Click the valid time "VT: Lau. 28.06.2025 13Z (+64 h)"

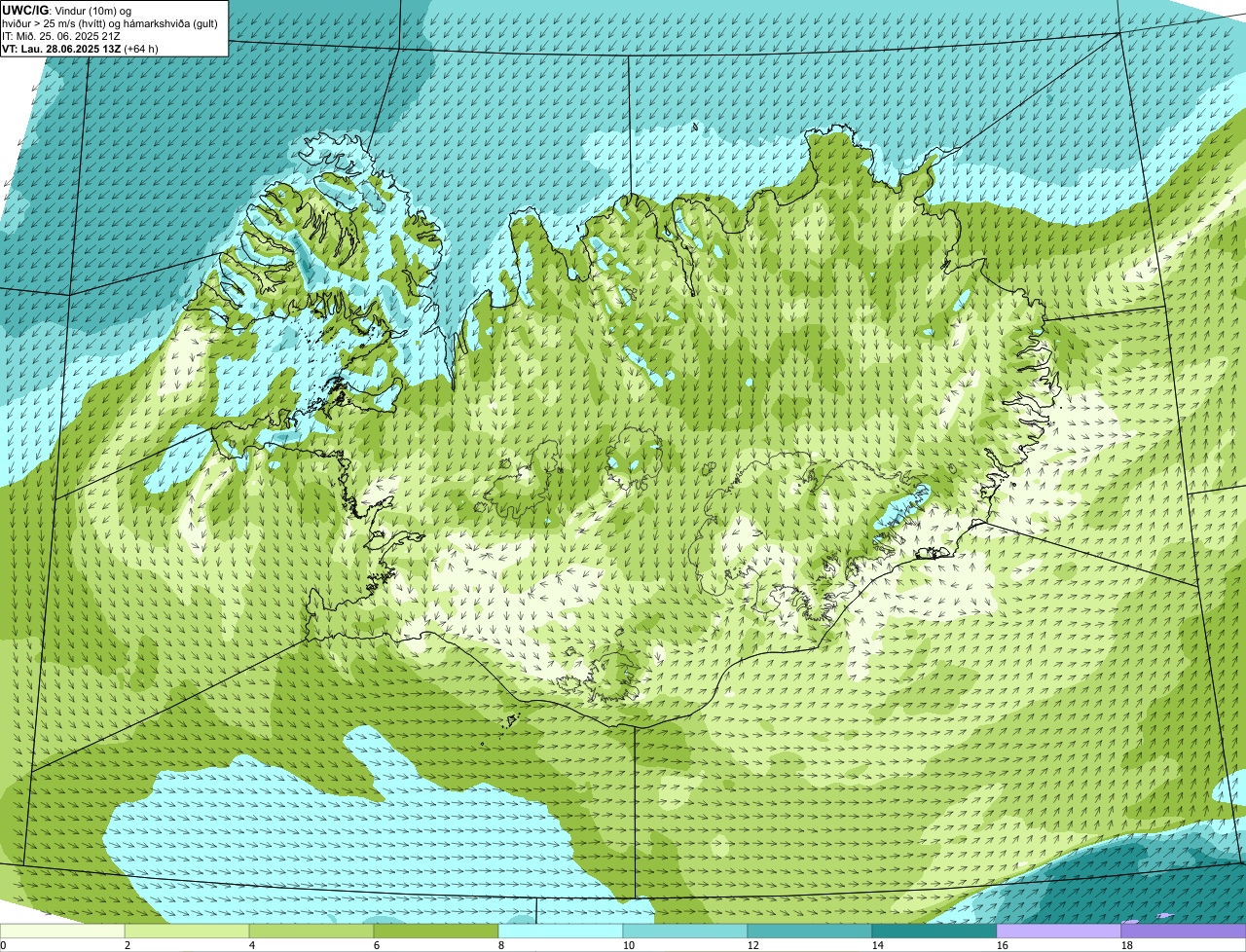point(80,49)
